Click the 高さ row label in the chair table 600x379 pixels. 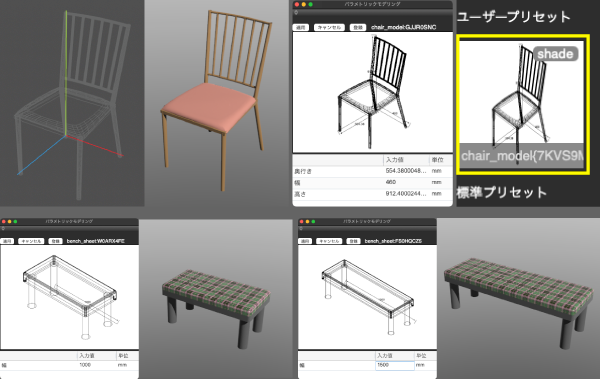point(300,194)
